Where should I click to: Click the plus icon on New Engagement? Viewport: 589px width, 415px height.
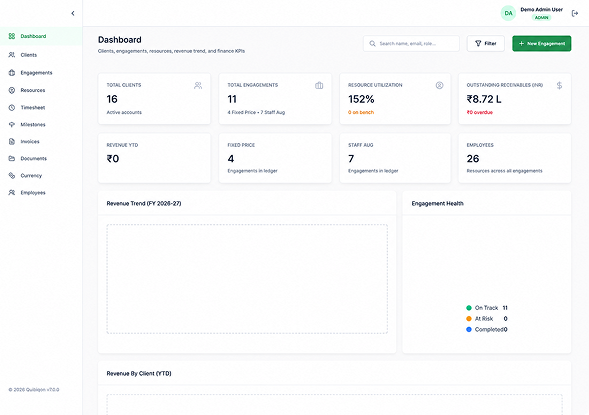click(521, 44)
